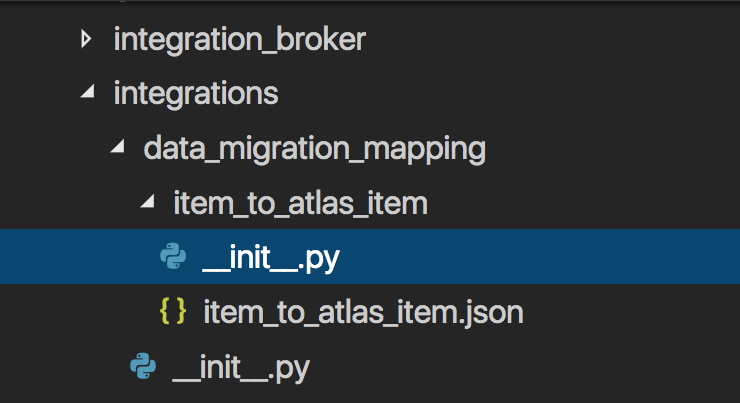Collapse the item_to_atlas_item folder arrow
The width and height of the screenshot is (740, 403).
148,204
